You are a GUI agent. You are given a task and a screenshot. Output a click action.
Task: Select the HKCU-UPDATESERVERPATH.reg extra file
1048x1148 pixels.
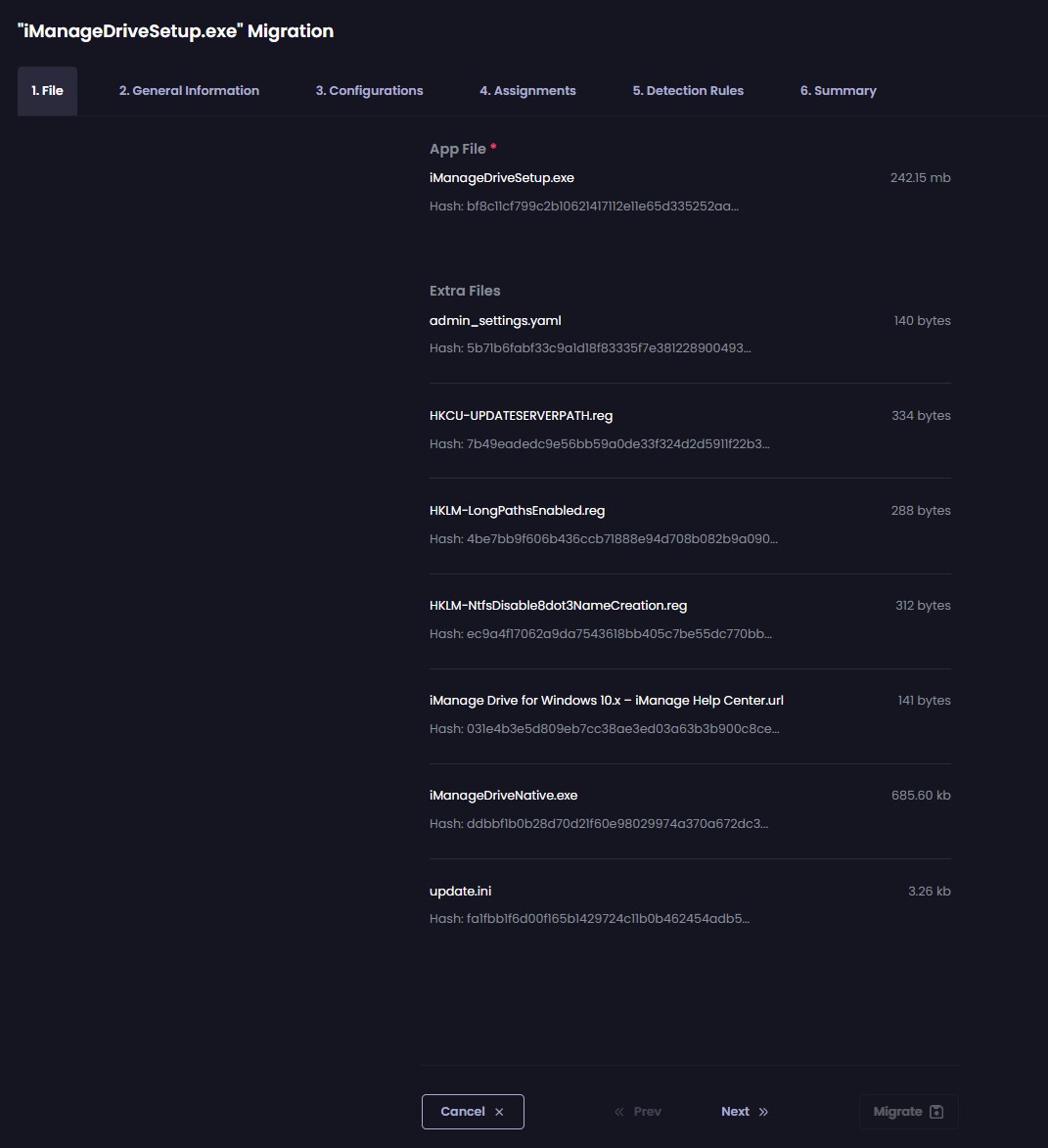click(x=521, y=415)
